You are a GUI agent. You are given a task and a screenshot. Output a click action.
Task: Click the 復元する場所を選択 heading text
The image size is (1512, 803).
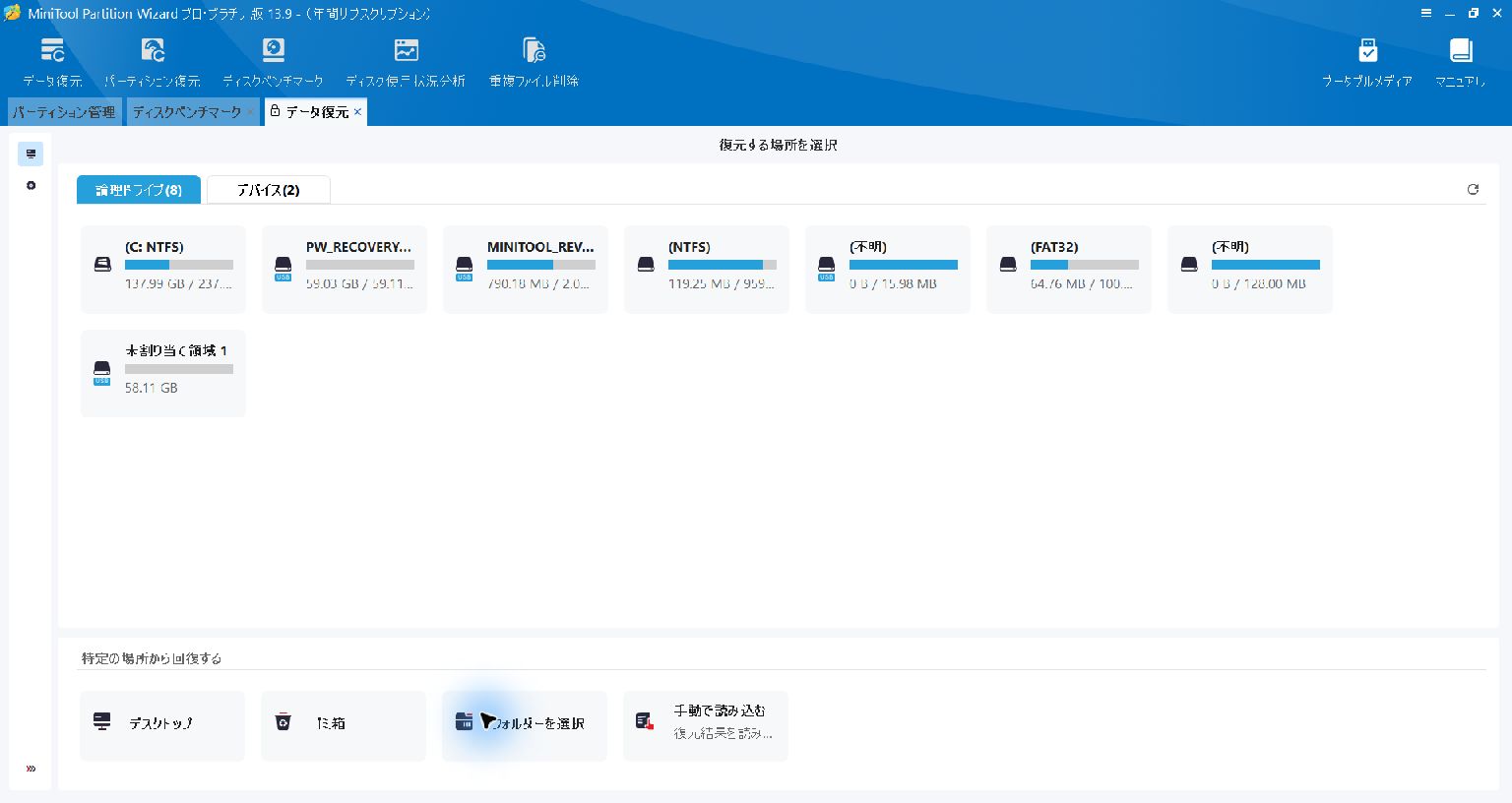(778, 145)
